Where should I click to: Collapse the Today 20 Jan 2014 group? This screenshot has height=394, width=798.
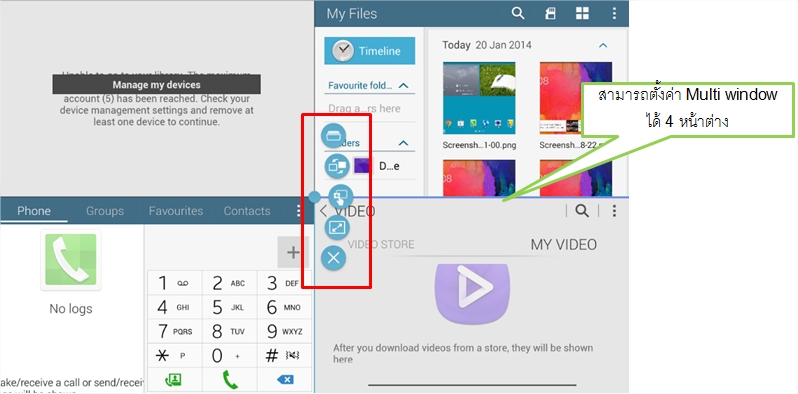pyautogui.click(x=603, y=45)
